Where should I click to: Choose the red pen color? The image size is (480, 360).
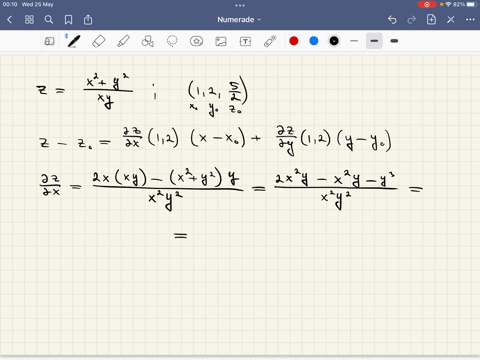coord(294,41)
